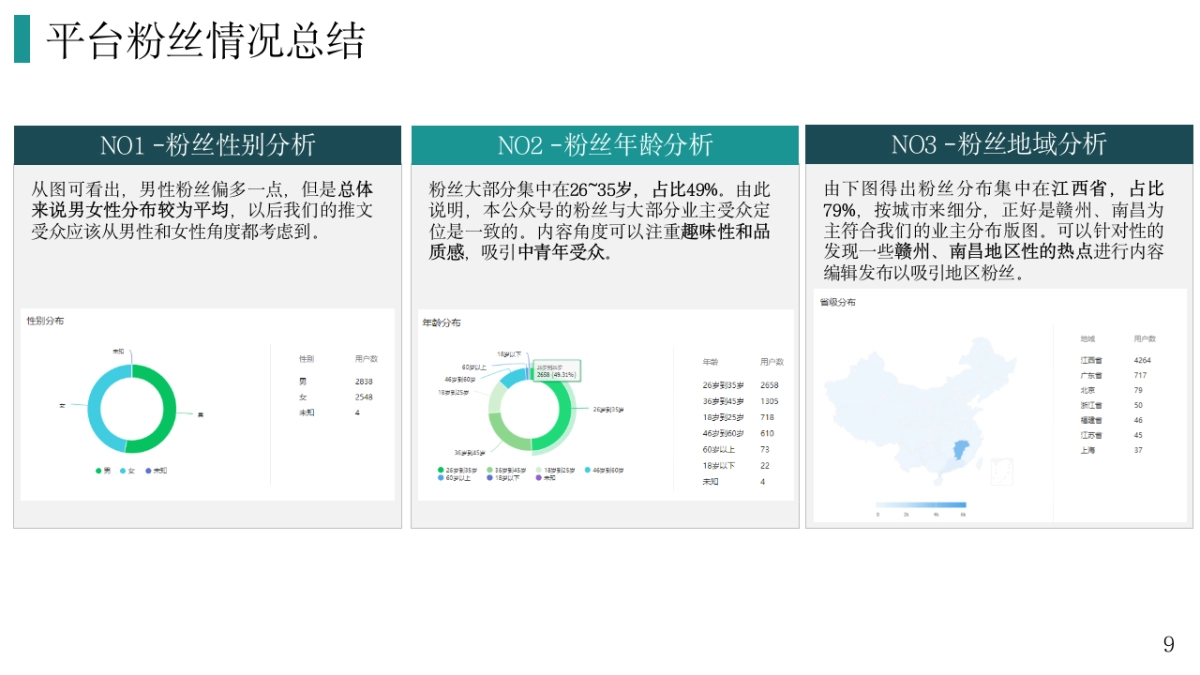Click the NO2 -粉丝年龄分析 header
The image size is (1200, 675).
coord(605,145)
